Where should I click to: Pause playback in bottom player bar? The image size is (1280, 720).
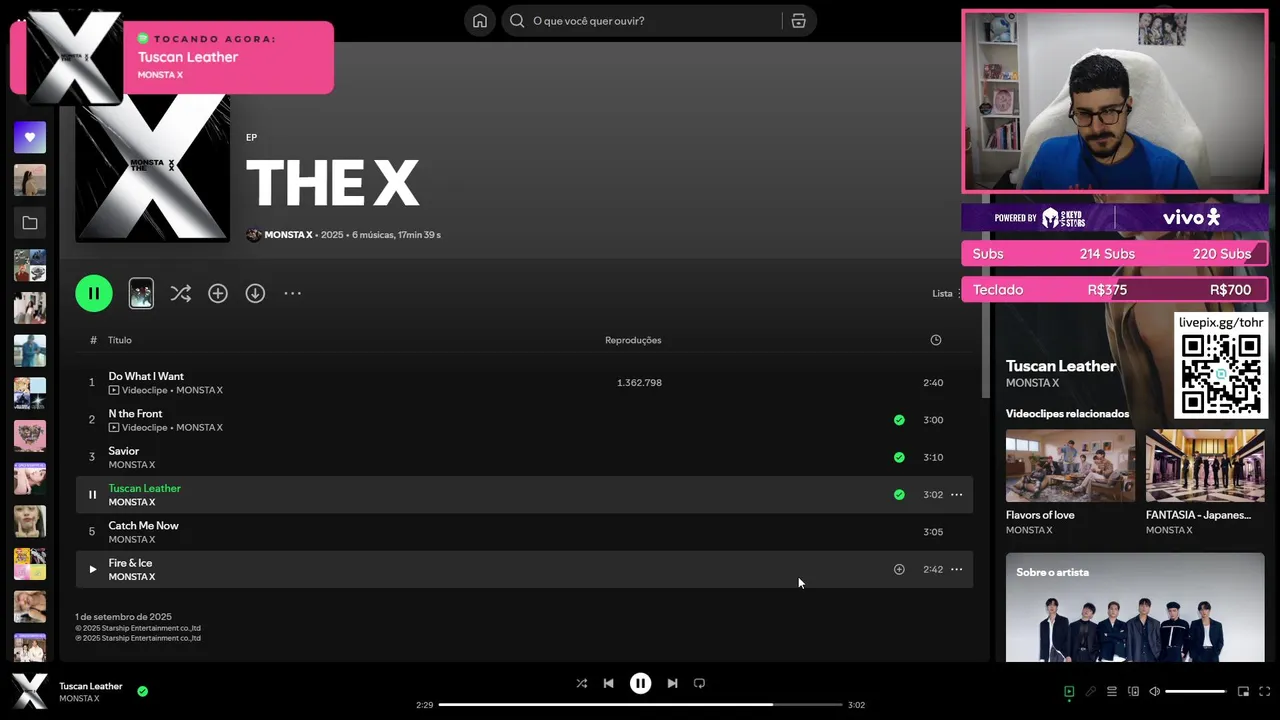tap(640, 683)
